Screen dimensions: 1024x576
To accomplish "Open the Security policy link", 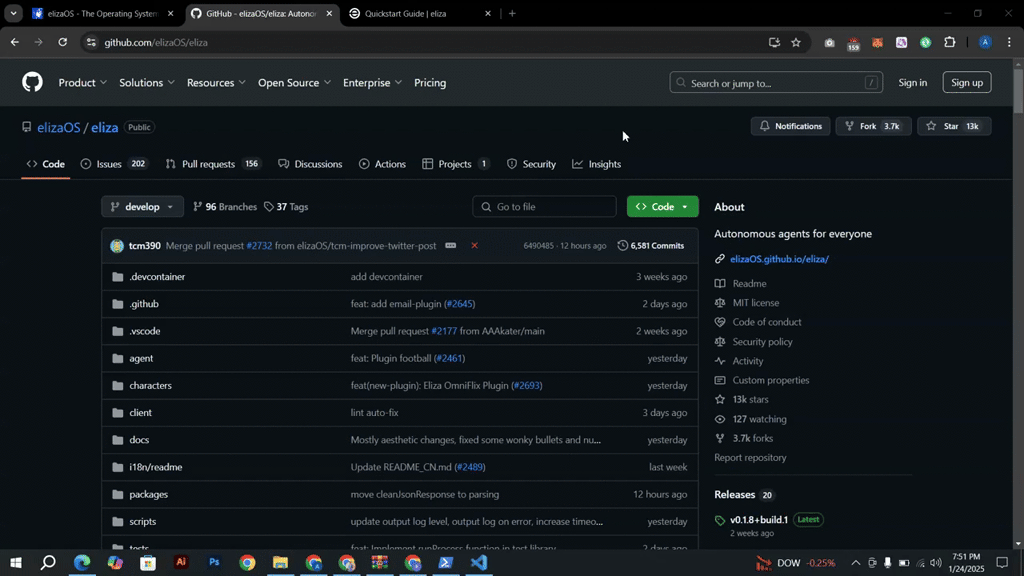I will coord(762,342).
